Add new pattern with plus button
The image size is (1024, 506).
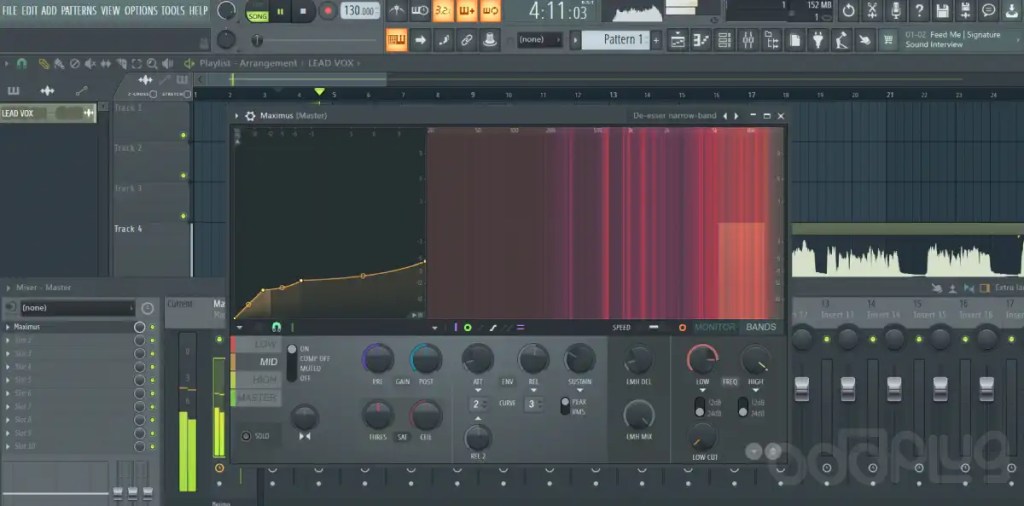tap(656, 40)
